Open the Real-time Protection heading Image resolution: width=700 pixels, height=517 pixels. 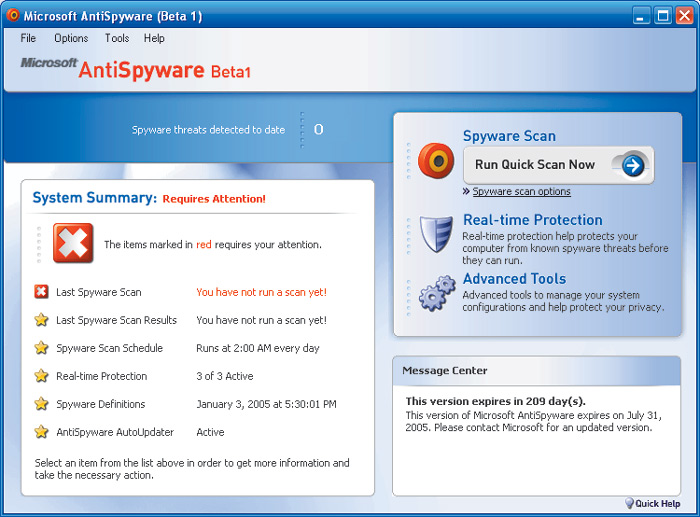point(533,220)
